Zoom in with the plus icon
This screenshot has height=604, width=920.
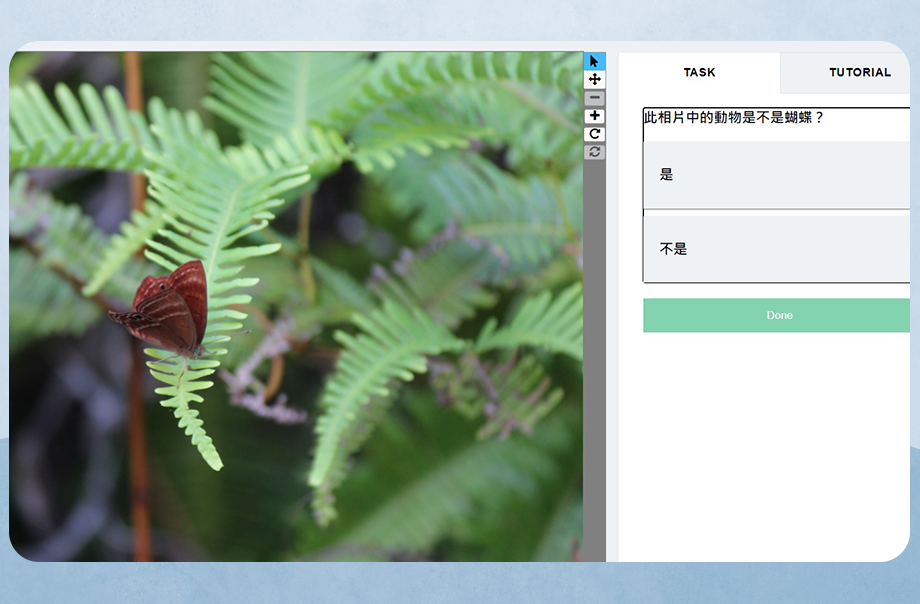click(x=594, y=116)
